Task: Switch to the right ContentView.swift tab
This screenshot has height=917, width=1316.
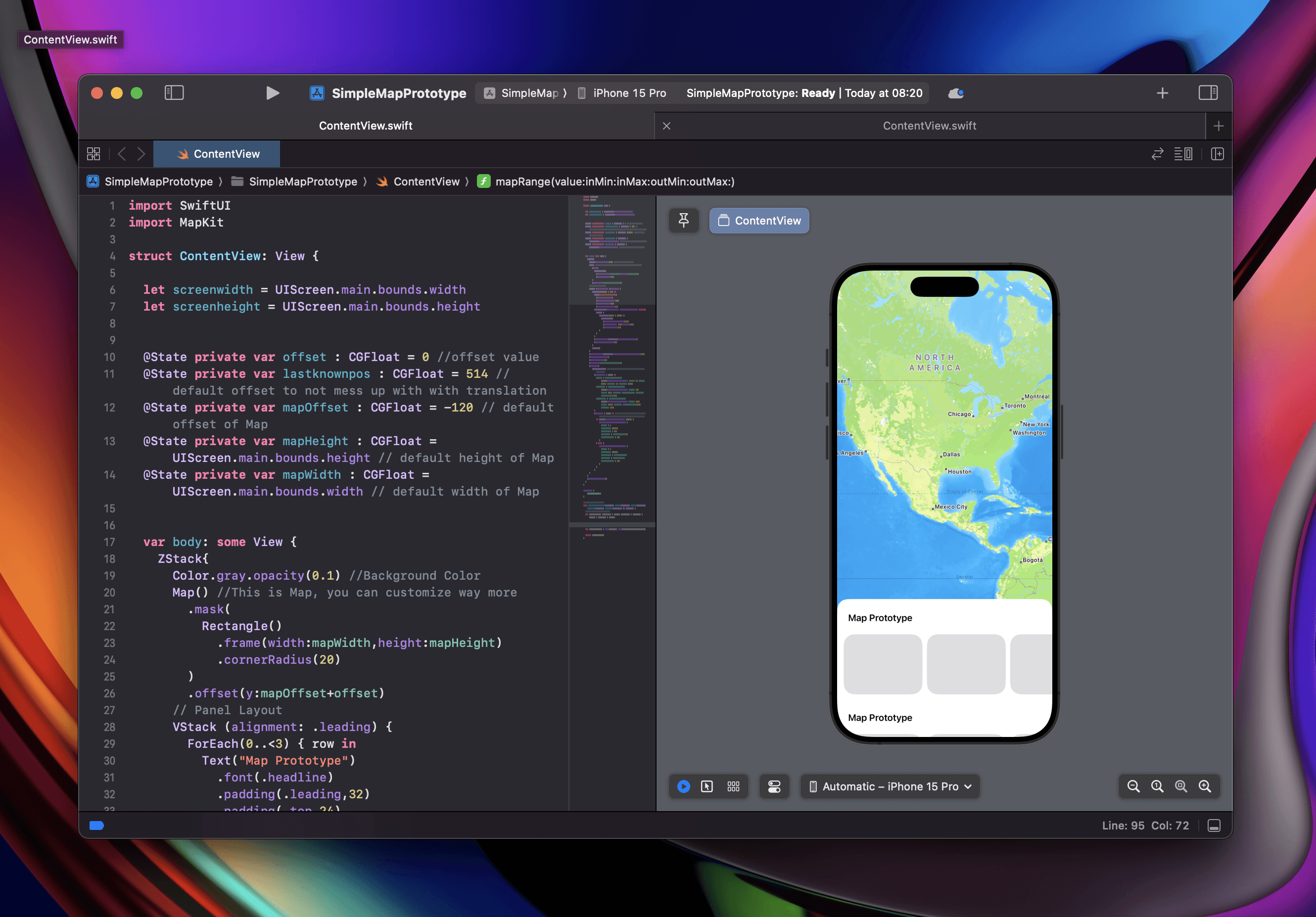Action: 929,126
